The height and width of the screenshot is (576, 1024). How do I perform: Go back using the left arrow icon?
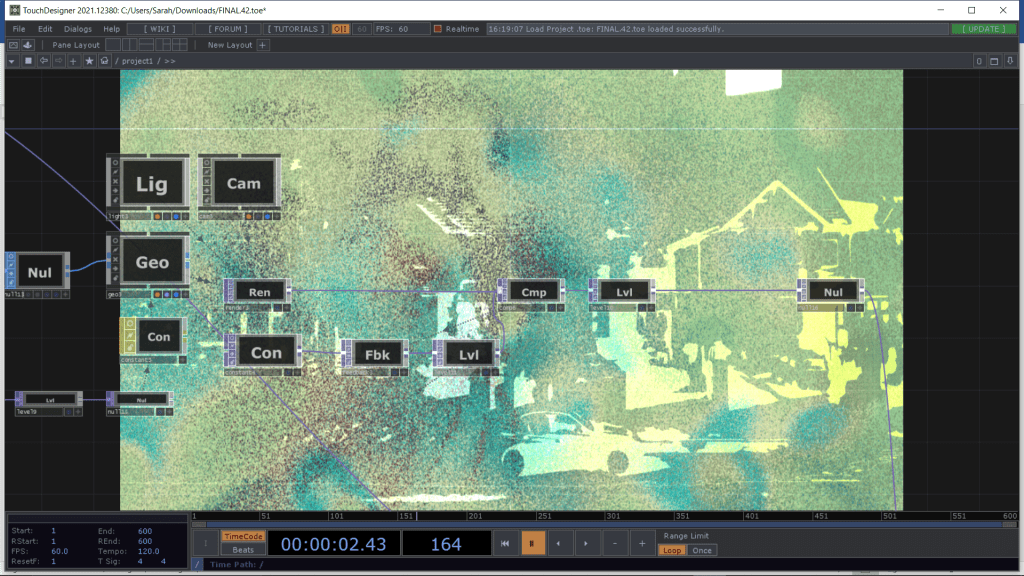tap(43, 61)
